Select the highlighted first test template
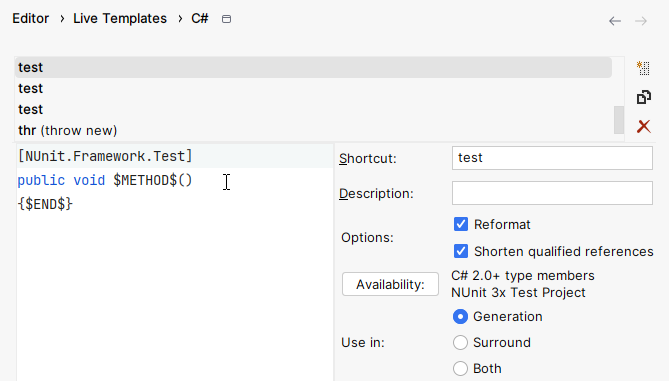This screenshot has height=381, width=669. click(314, 67)
